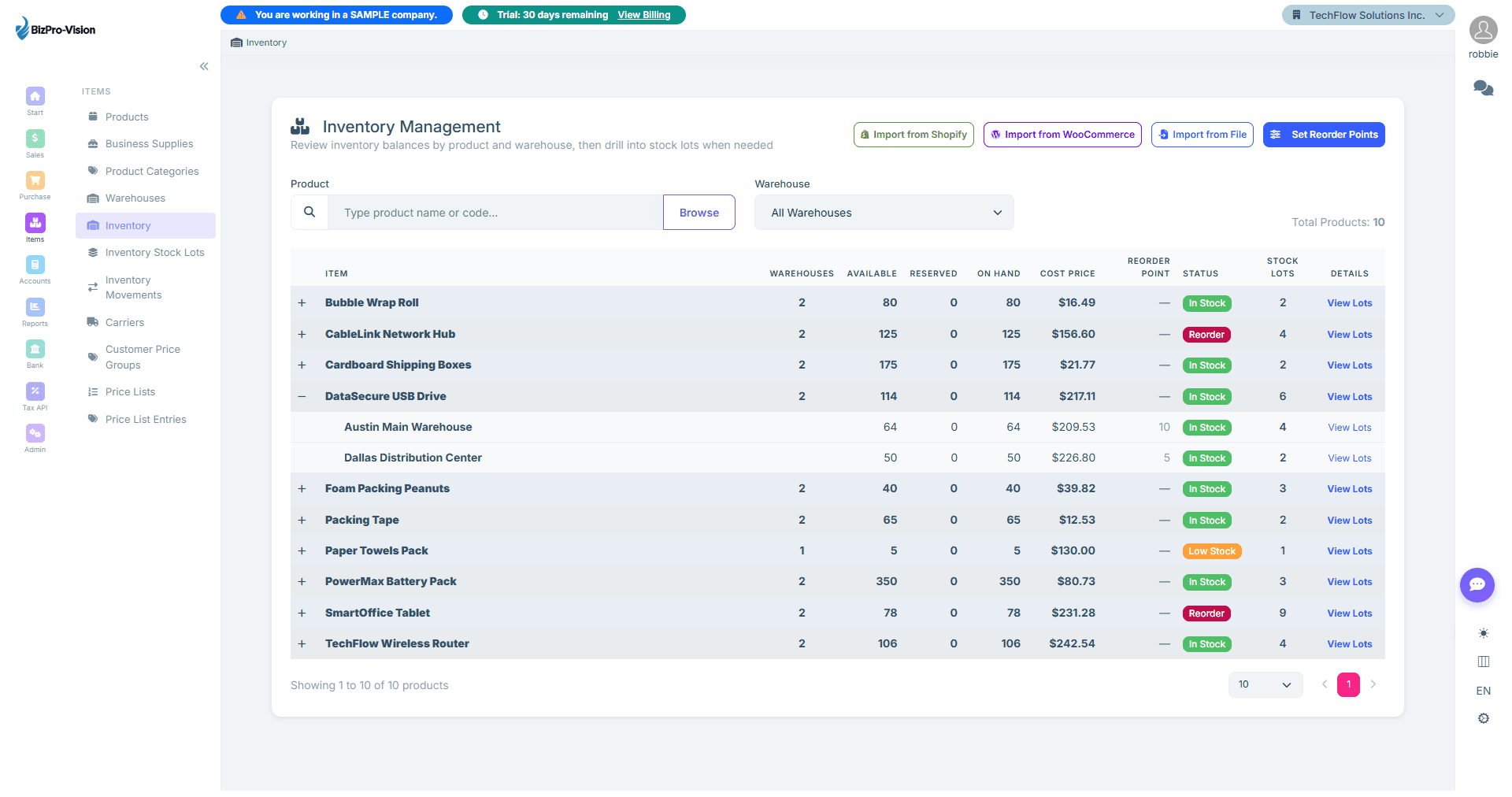Collapse the sidebar with double-chevron icon
The height and width of the screenshot is (797, 1512).
point(204,66)
